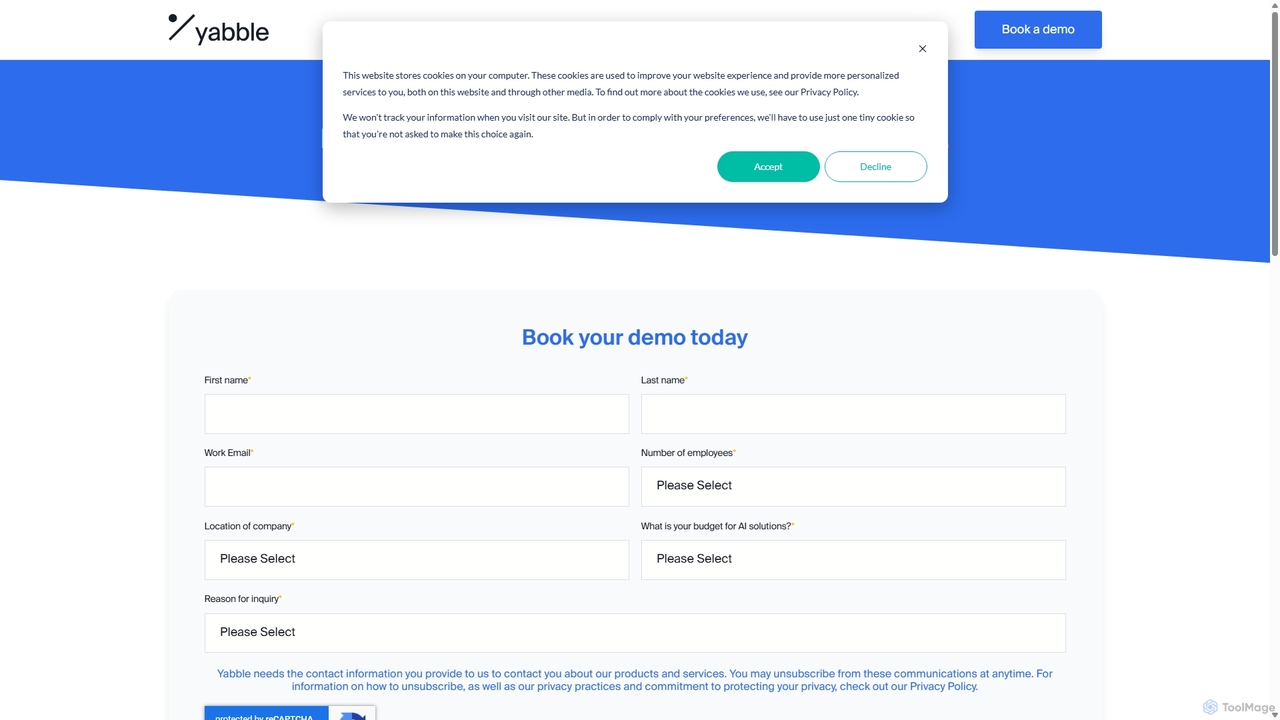Open the Location of company dropdown
The image size is (1280, 720).
click(416, 560)
